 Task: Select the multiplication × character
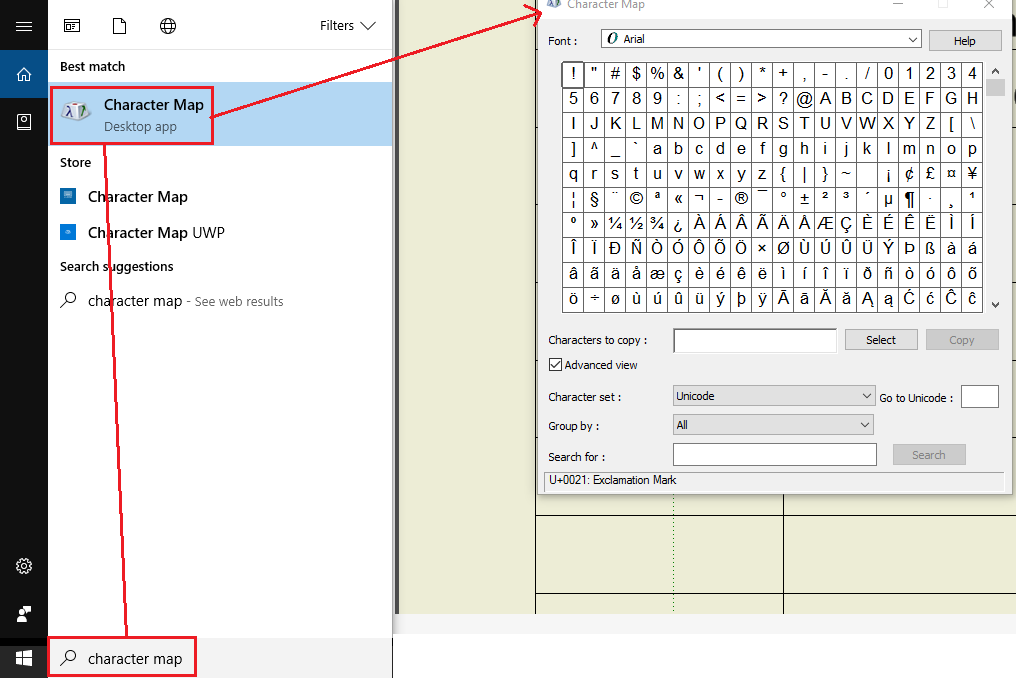762,248
